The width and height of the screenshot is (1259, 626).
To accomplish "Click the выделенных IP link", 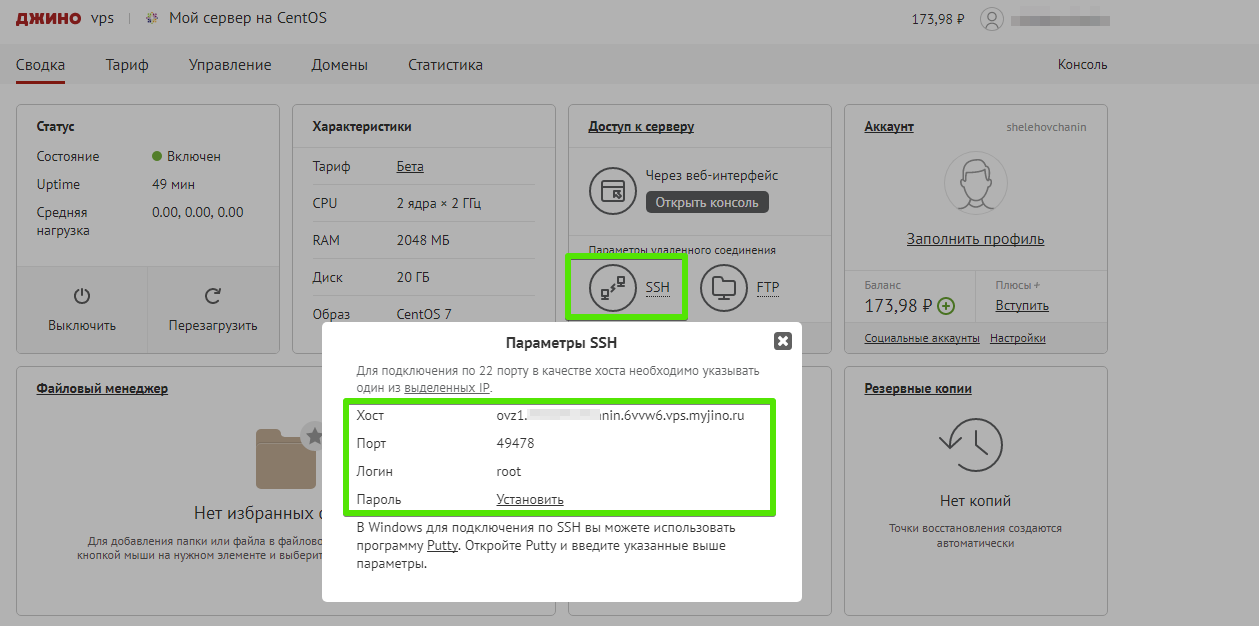I will coord(447,387).
